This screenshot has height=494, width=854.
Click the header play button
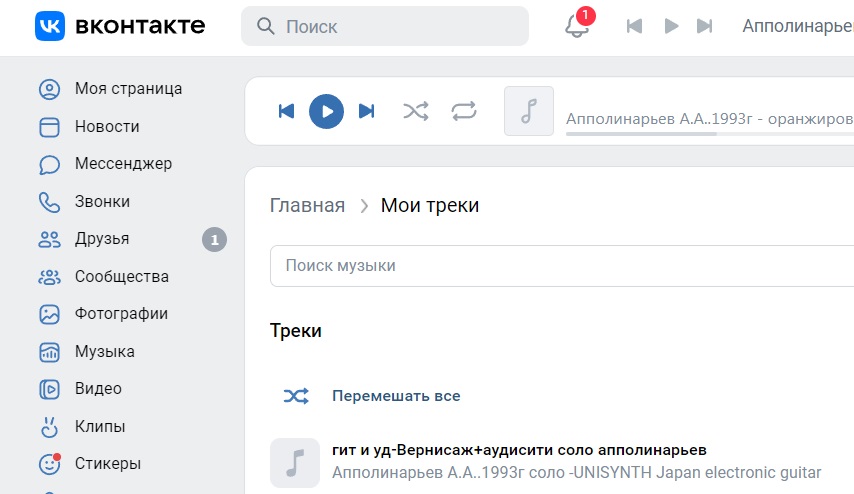pos(671,26)
